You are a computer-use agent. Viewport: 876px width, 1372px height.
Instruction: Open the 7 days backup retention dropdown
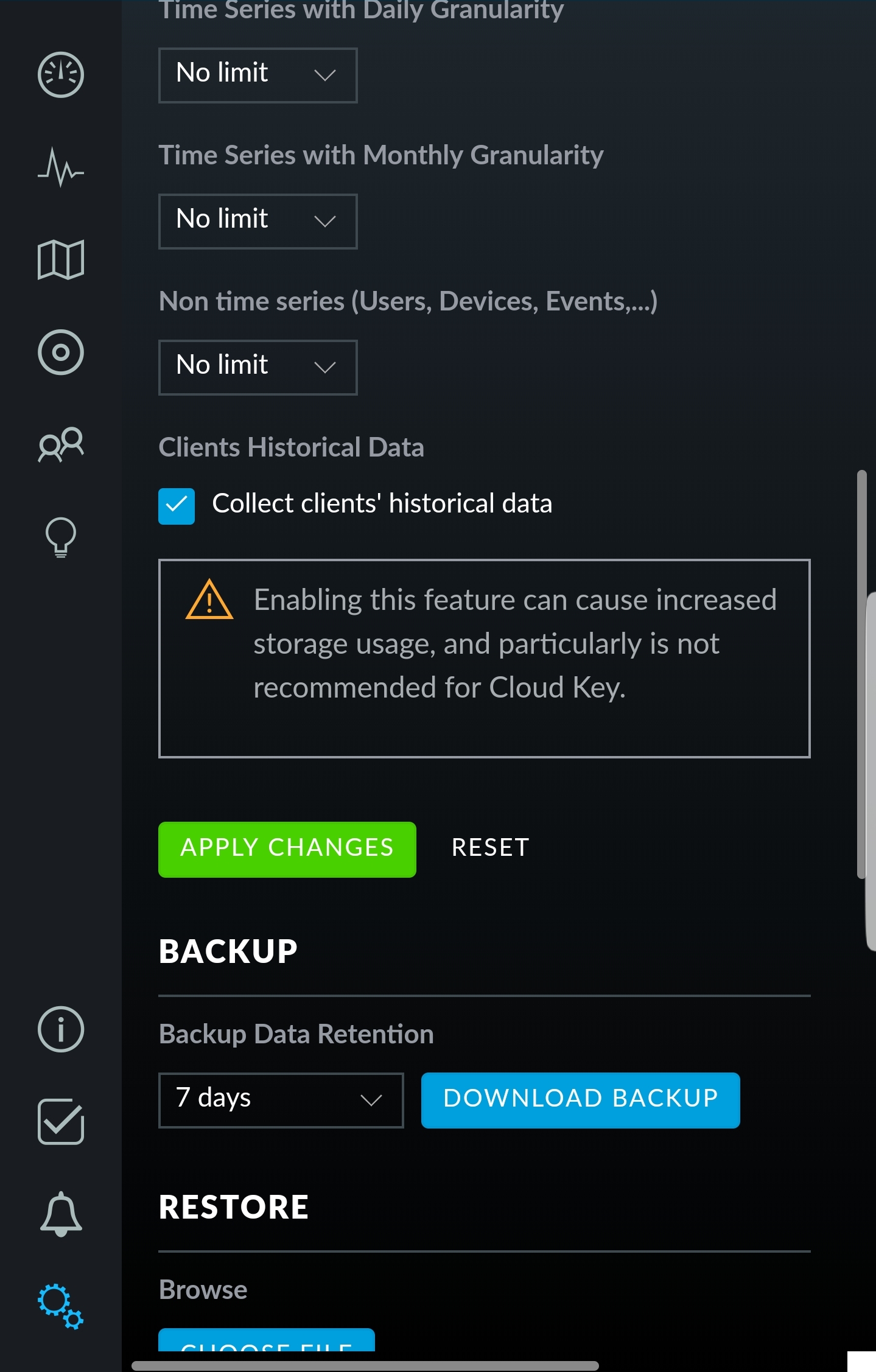[x=281, y=1100]
